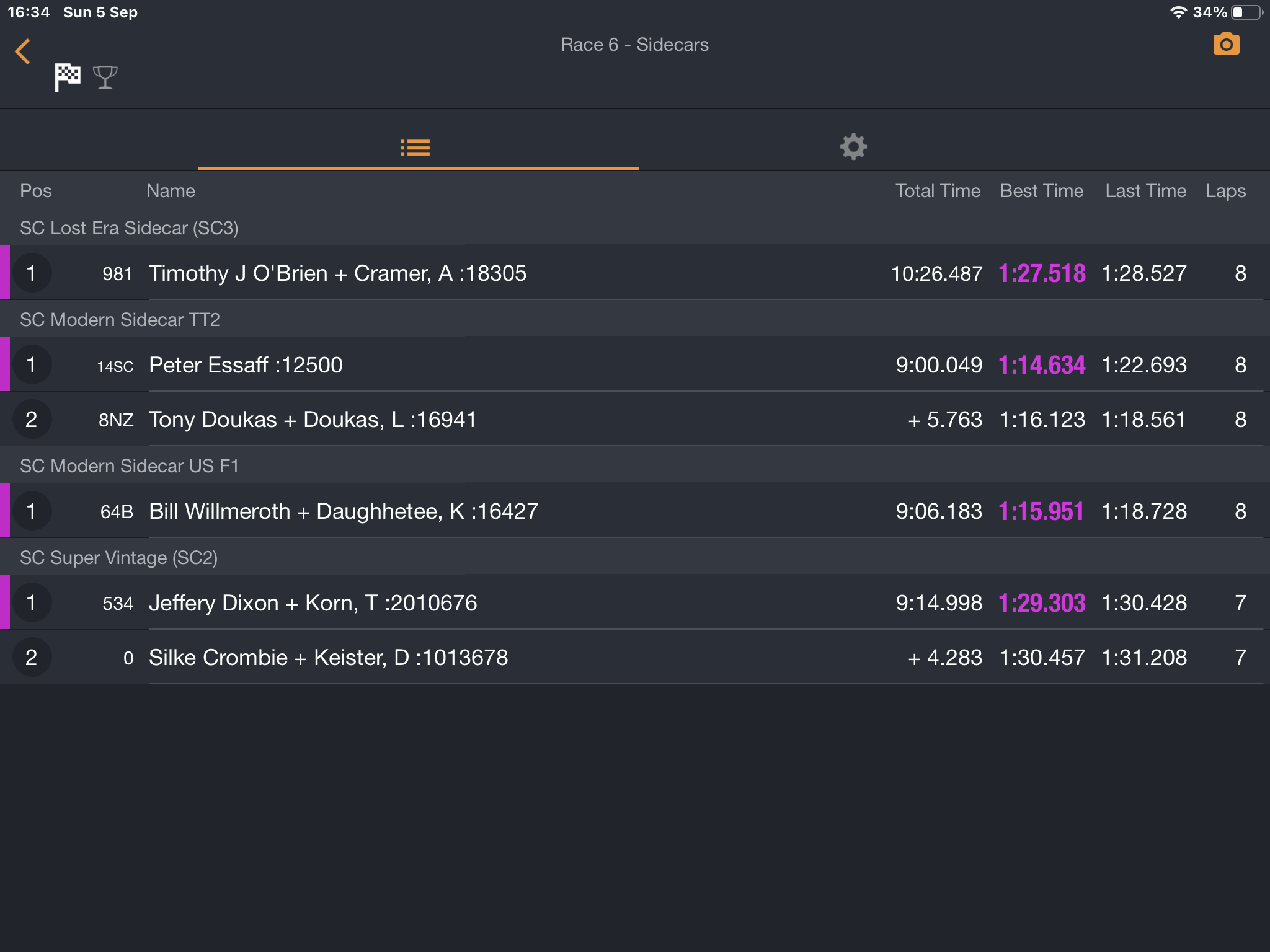Take a screenshot with the camera icon
The image size is (1270, 952).
[x=1226, y=44]
